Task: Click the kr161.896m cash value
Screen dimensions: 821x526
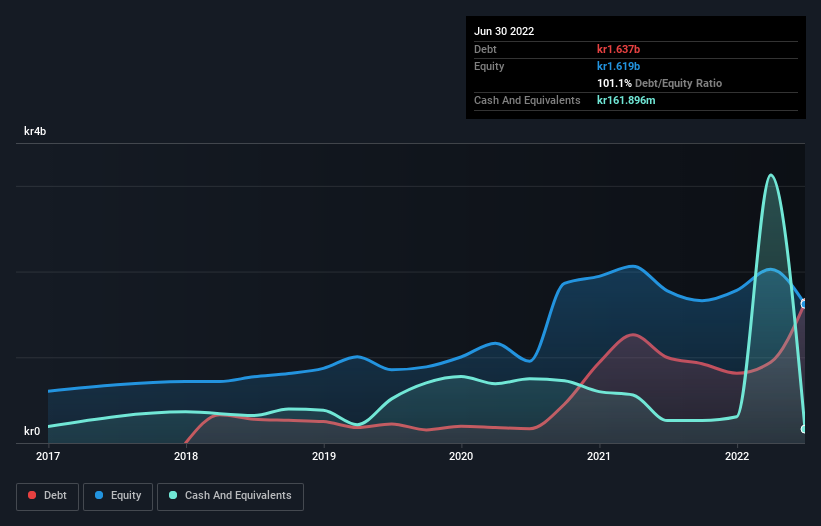Action: click(626, 100)
